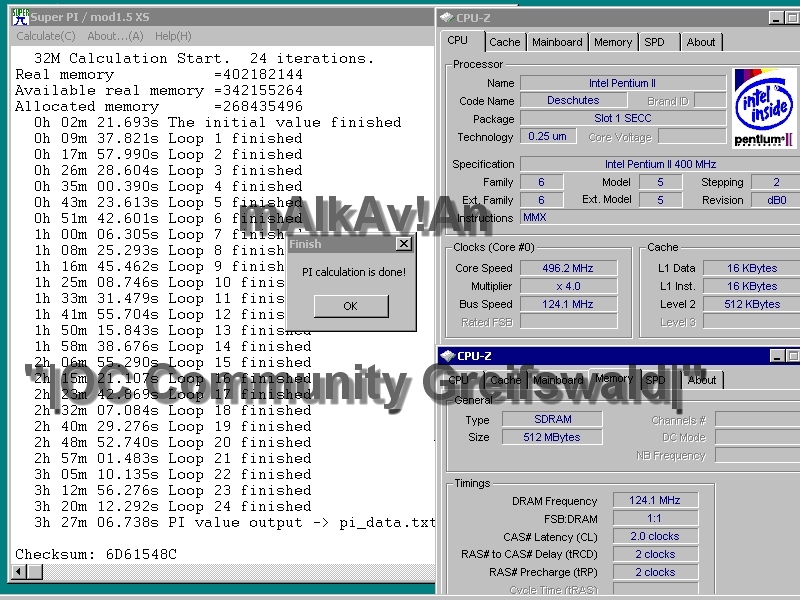This screenshot has height=600, width=800.
Task: Click the DRAM Frequency value '124.1 MHz'
Action: pos(655,500)
